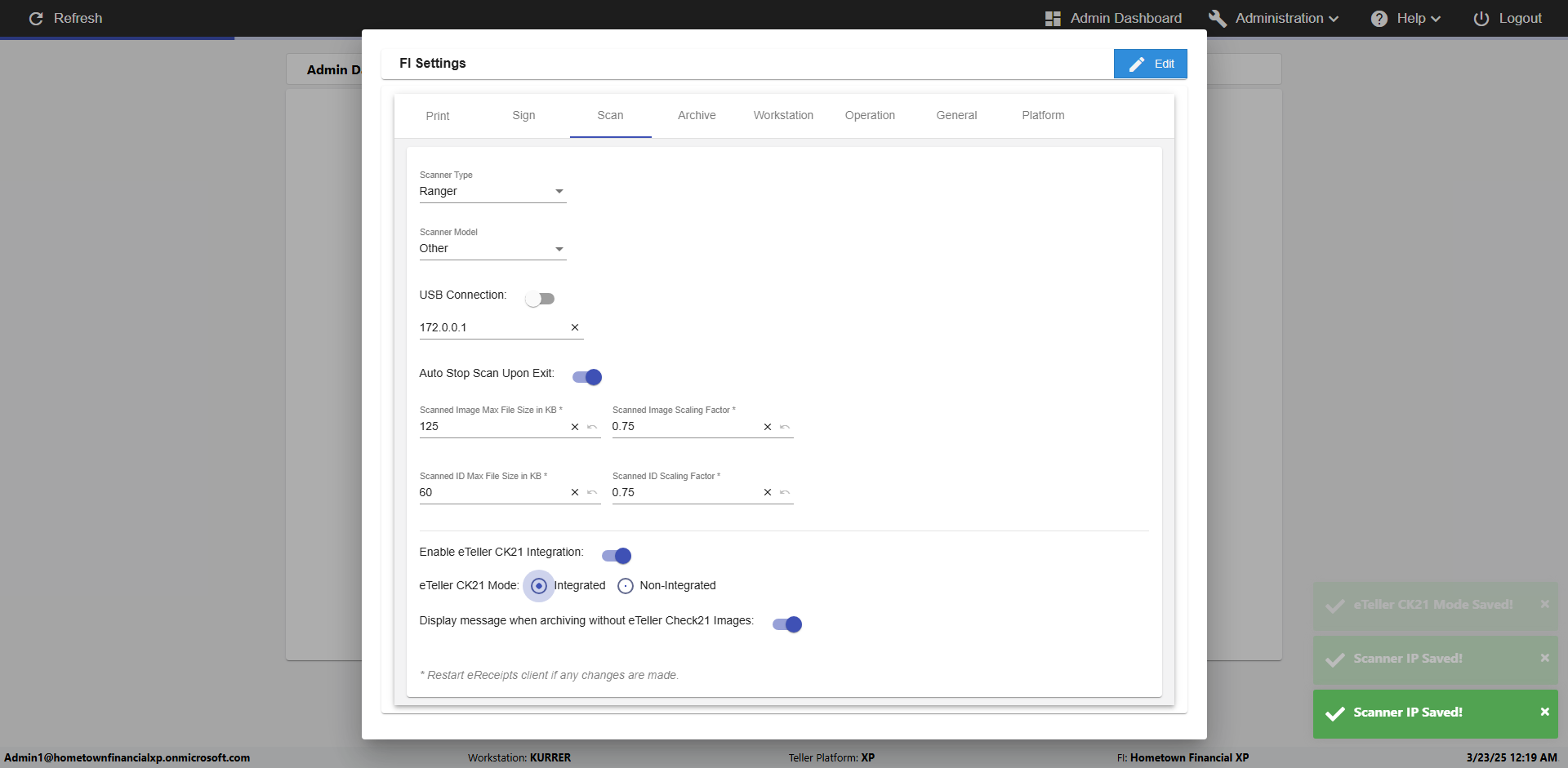
Task: Turn off Auto Stop Scan Upon Exit
Action: pyautogui.click(x=587, y=377)
